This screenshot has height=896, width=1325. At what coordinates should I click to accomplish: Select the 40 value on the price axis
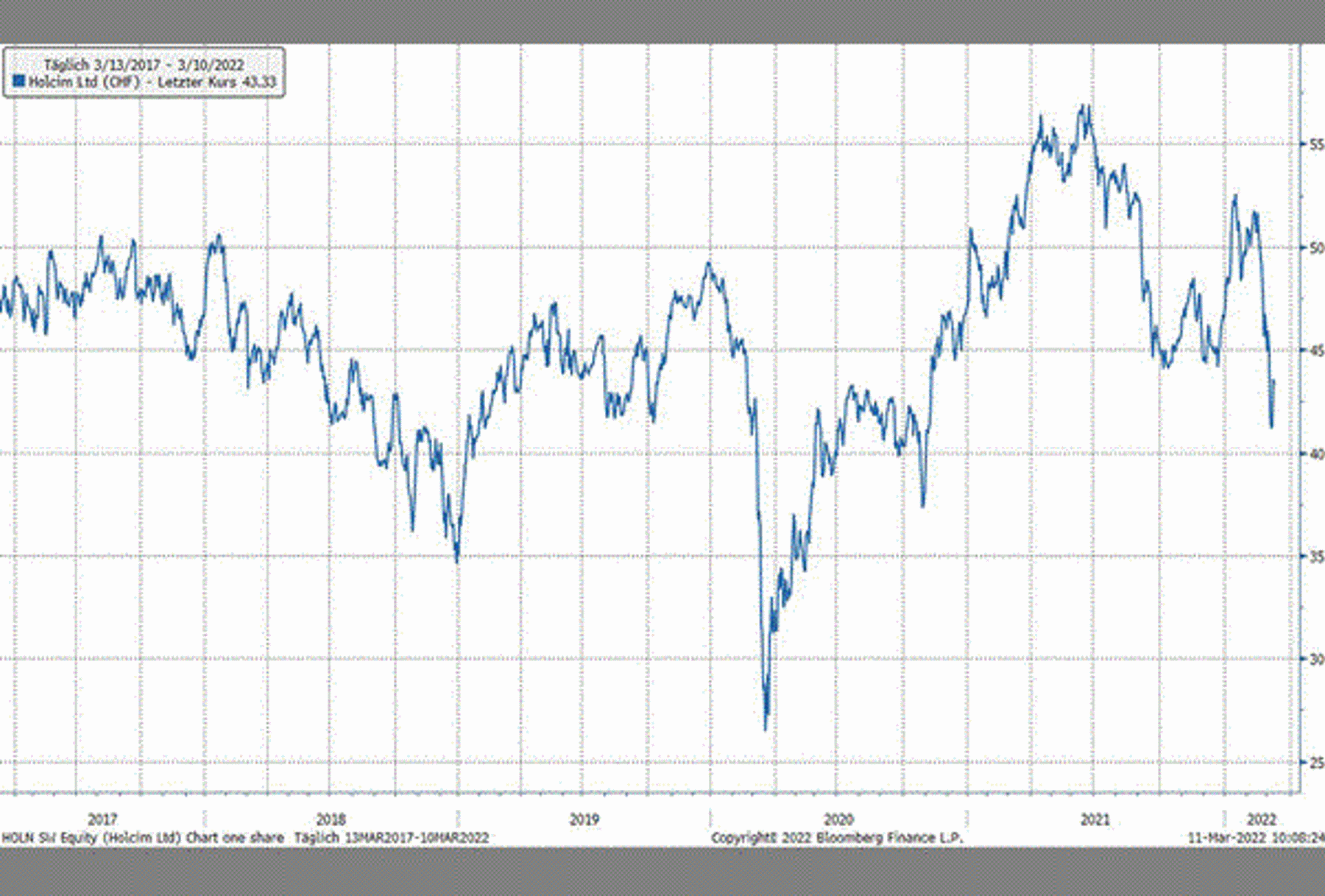click(1315, 454)
